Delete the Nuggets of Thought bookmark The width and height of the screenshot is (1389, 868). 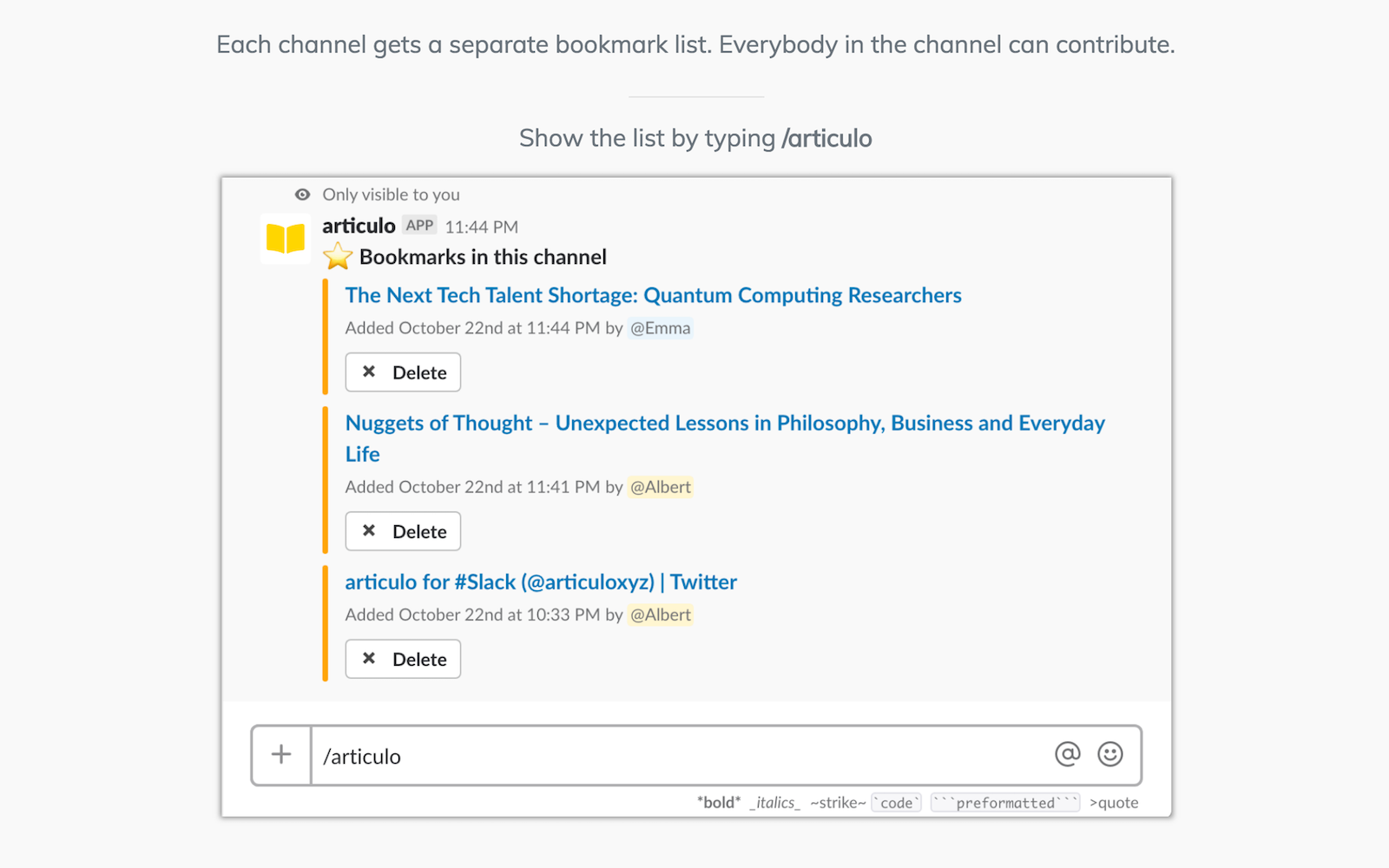pos(403,531)
